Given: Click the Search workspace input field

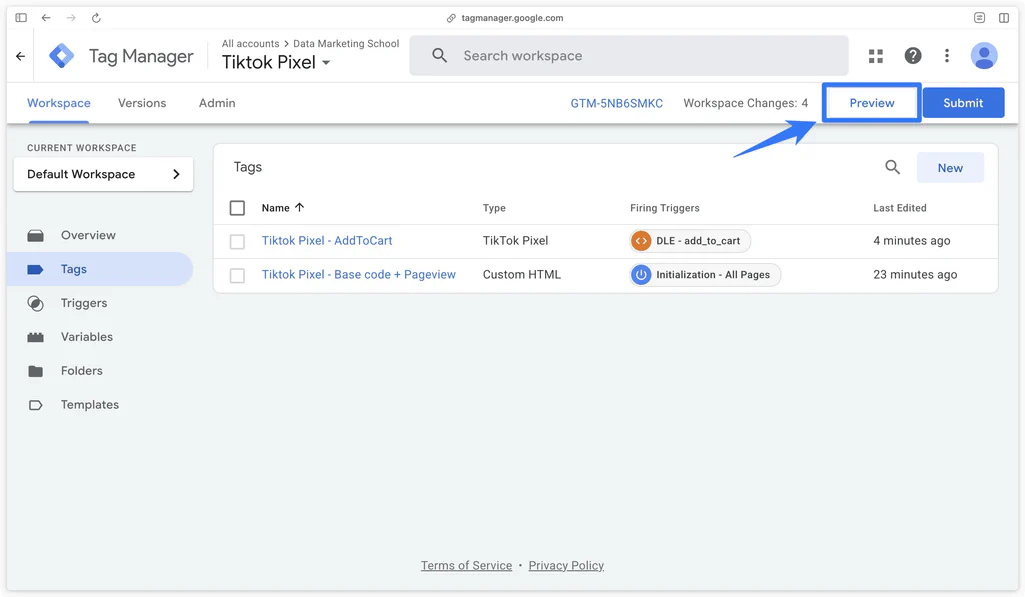Looking at the screenshot, I should pyautogui.click(x=629, y=56).
